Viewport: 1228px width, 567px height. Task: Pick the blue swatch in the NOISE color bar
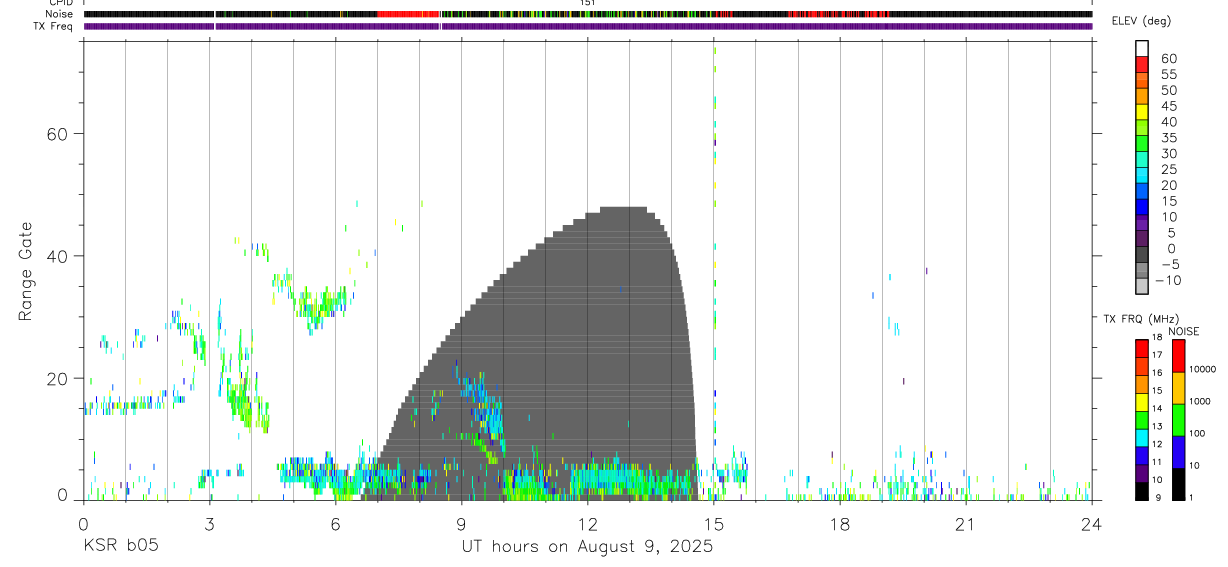tap(1179, 451)
